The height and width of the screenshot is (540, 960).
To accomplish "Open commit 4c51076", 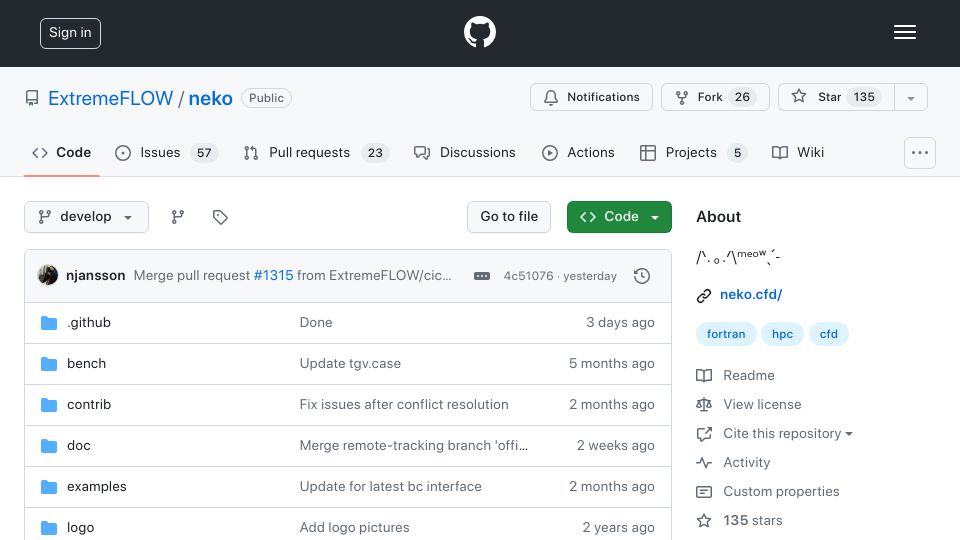I will (x=528, y=276).
